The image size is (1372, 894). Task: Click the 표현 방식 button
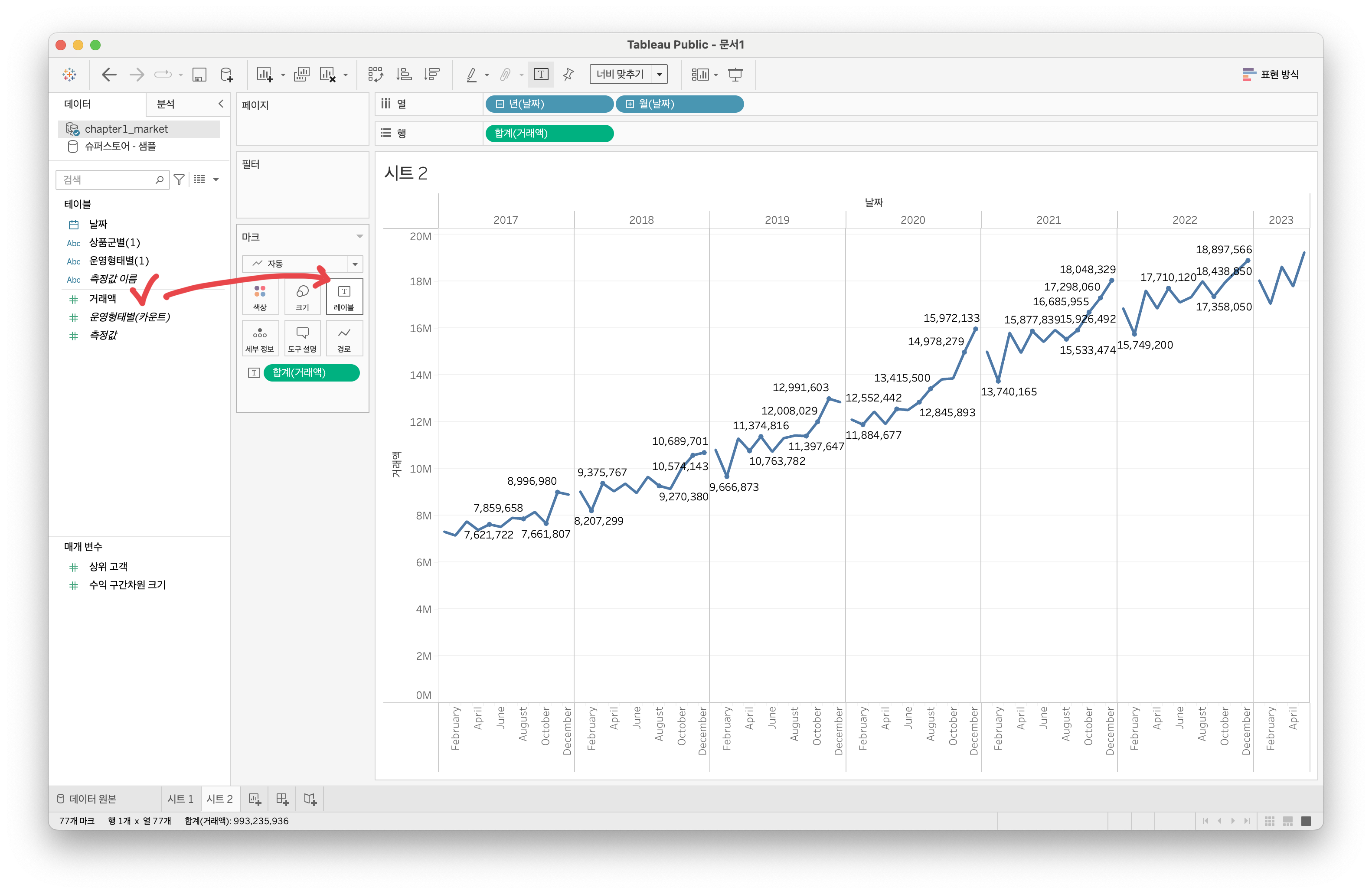click(x=1271, y=75)
